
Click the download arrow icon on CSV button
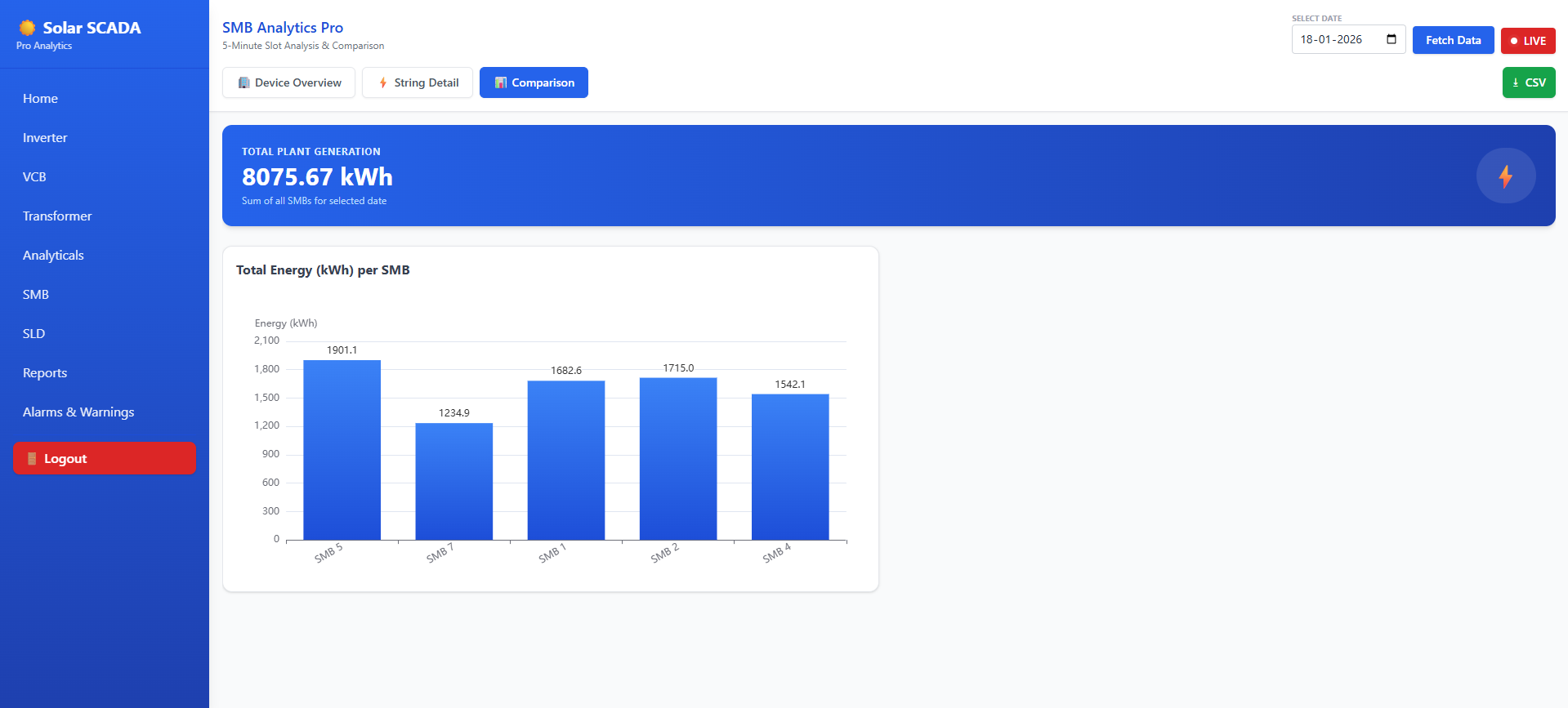(1515, 82)
